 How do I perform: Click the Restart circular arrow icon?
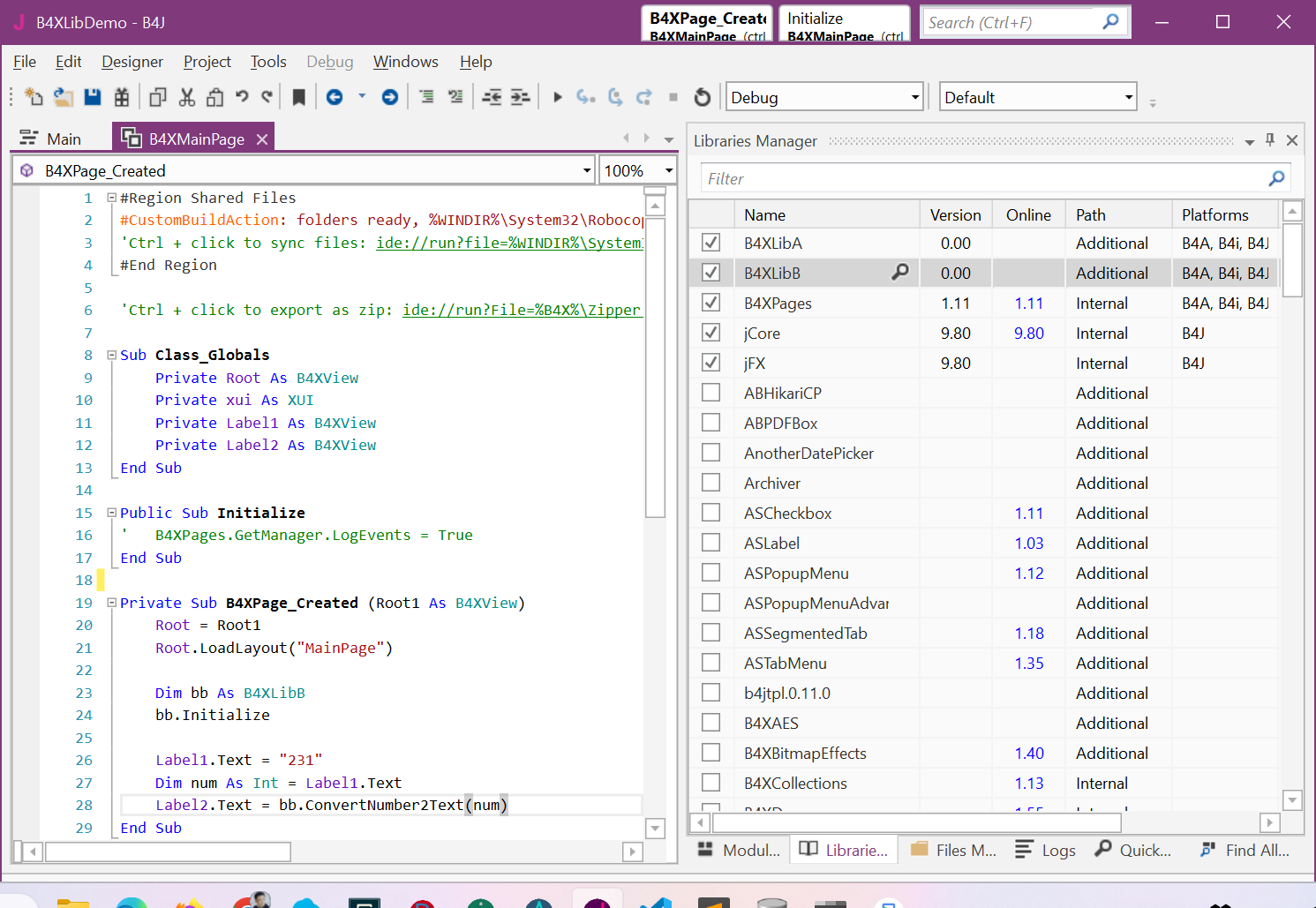point(703,97)
